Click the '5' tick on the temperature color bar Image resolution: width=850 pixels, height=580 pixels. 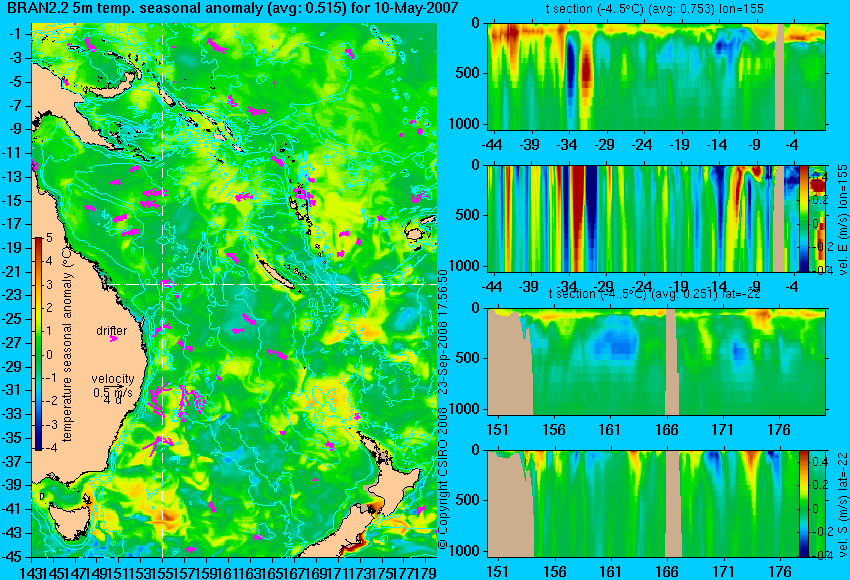(x=49, y=238)
